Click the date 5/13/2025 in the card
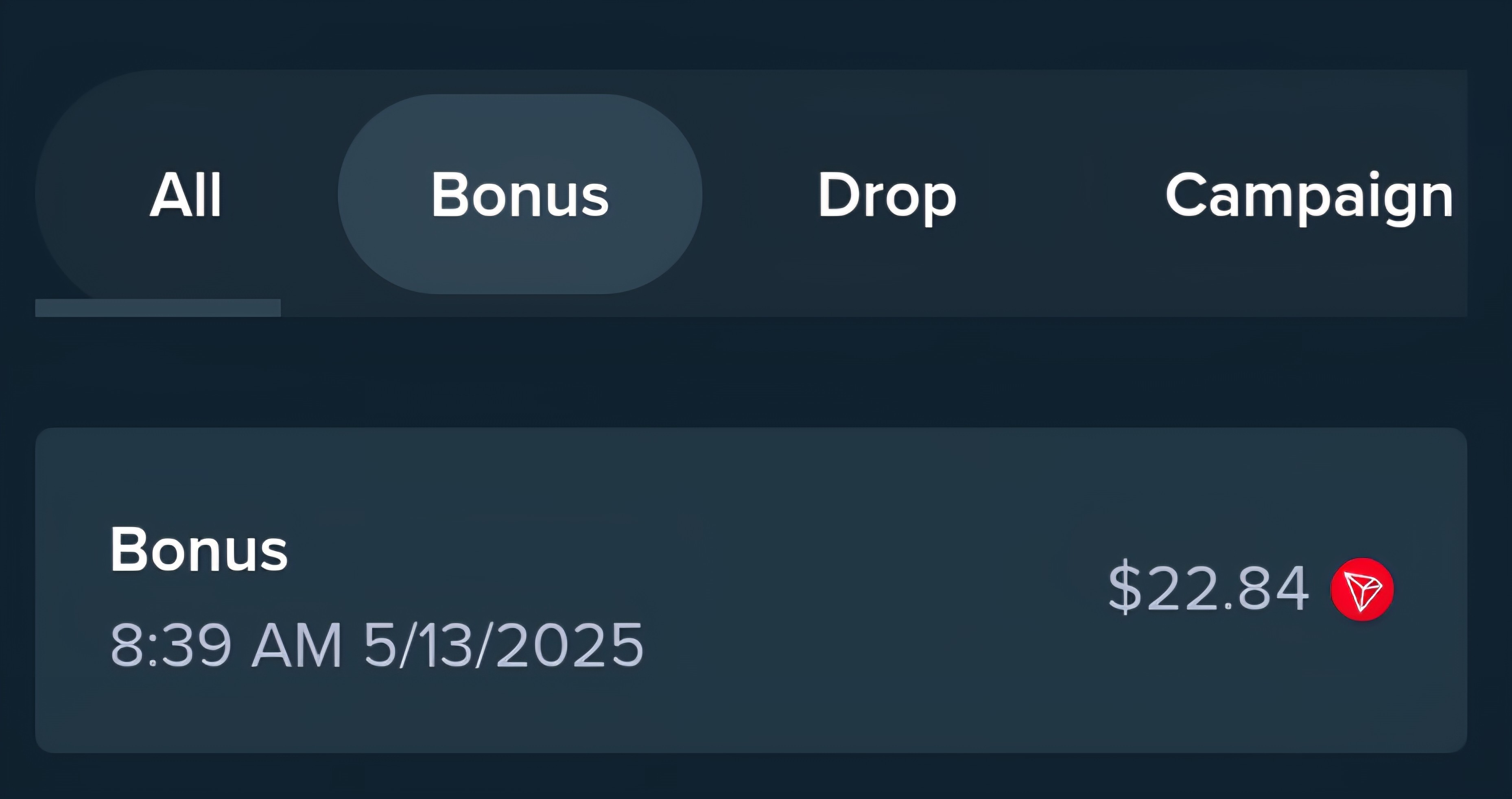Viewport: 1512px width, 799px height. tap(504, 644)
